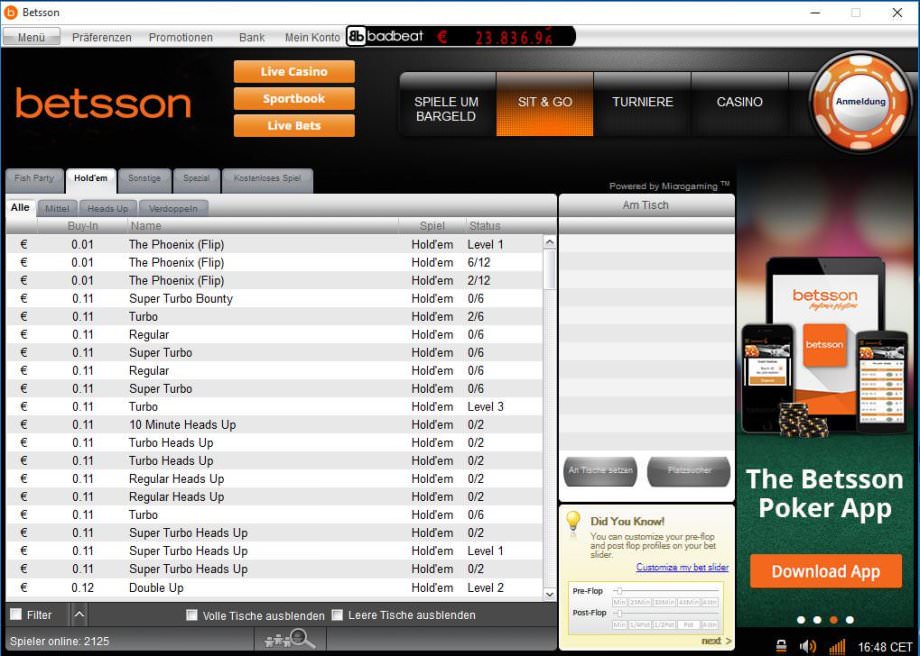Click the badbeat jackpot logo
920x656 pixels.
pyautogui.click(x=386, y=36)
